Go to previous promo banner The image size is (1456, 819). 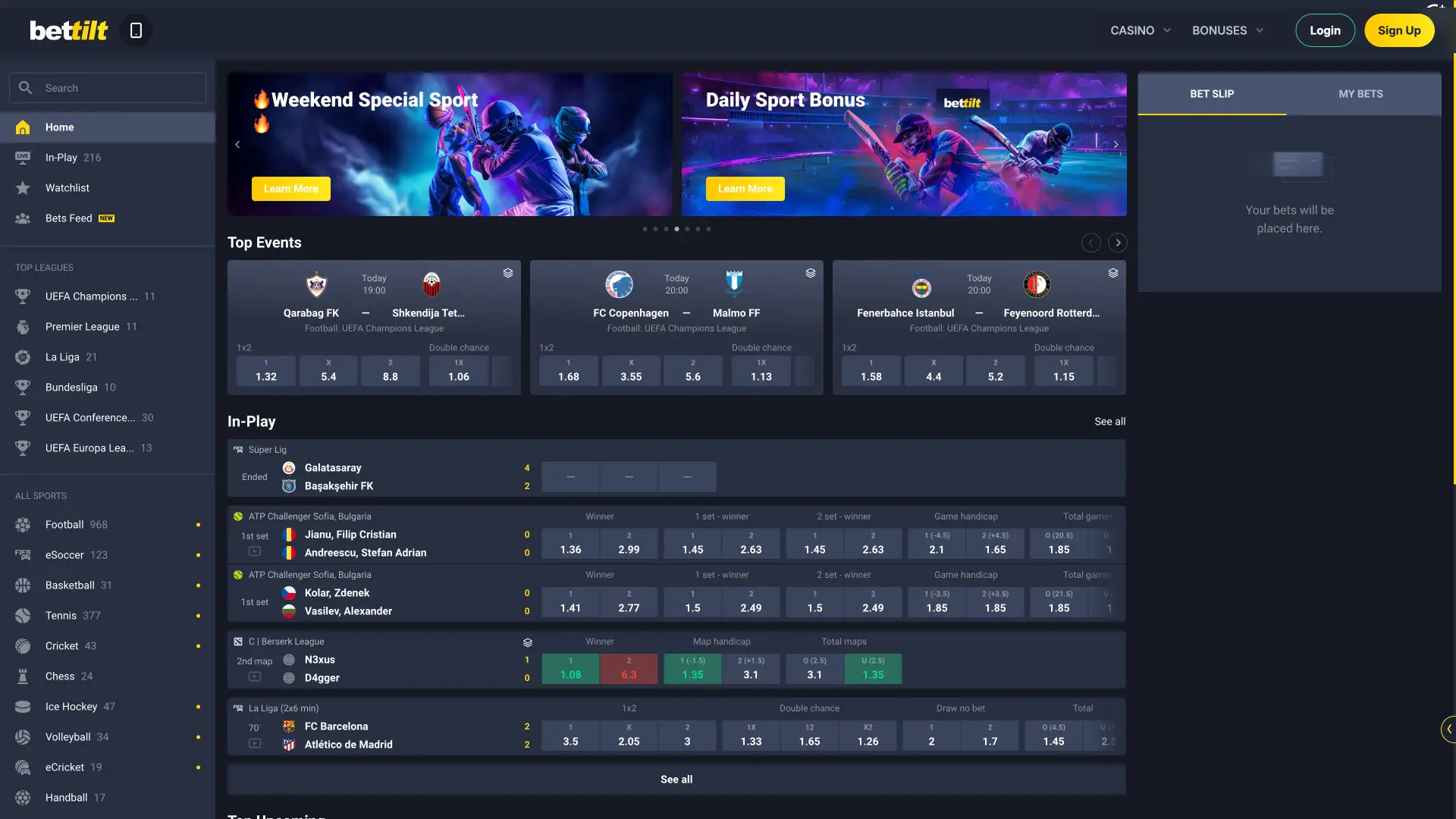(x=237, y=144)
